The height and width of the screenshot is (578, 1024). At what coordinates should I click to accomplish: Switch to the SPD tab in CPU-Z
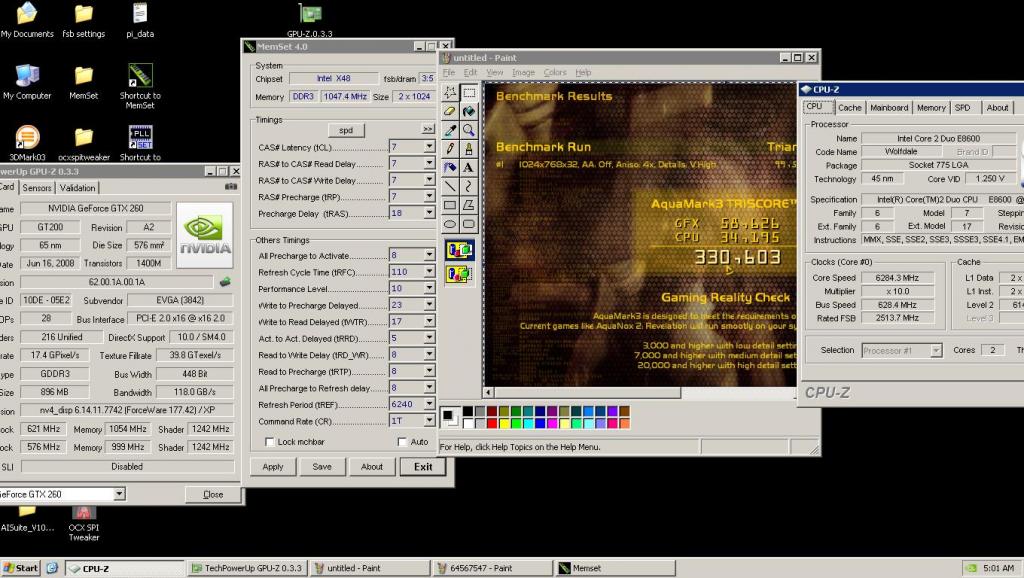[963, 108]
